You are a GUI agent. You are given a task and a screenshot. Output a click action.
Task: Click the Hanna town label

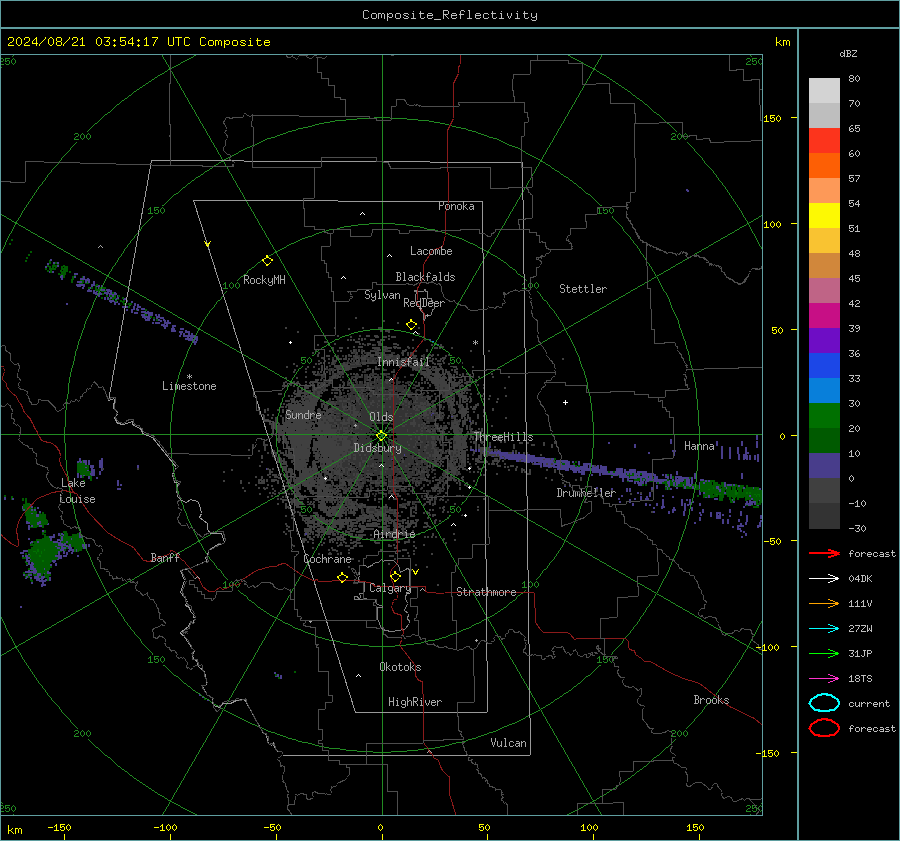[699, 446]
